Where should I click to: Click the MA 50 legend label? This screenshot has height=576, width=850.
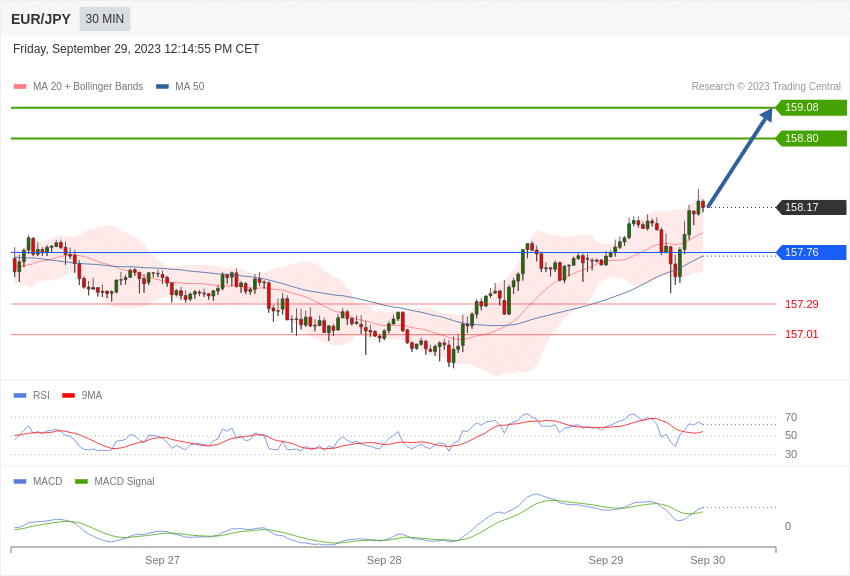190,87
